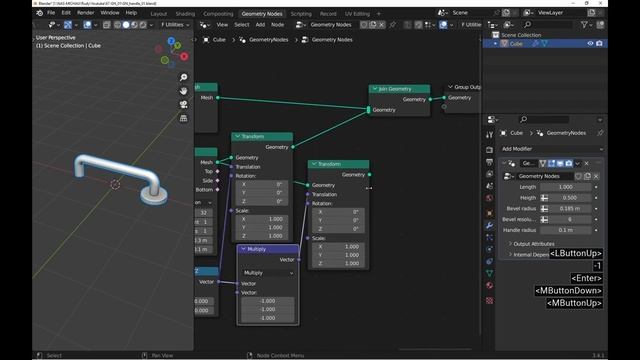Open the Physics properties tab icon
Viewport: 640px width, 360px height.
point(489,249)
